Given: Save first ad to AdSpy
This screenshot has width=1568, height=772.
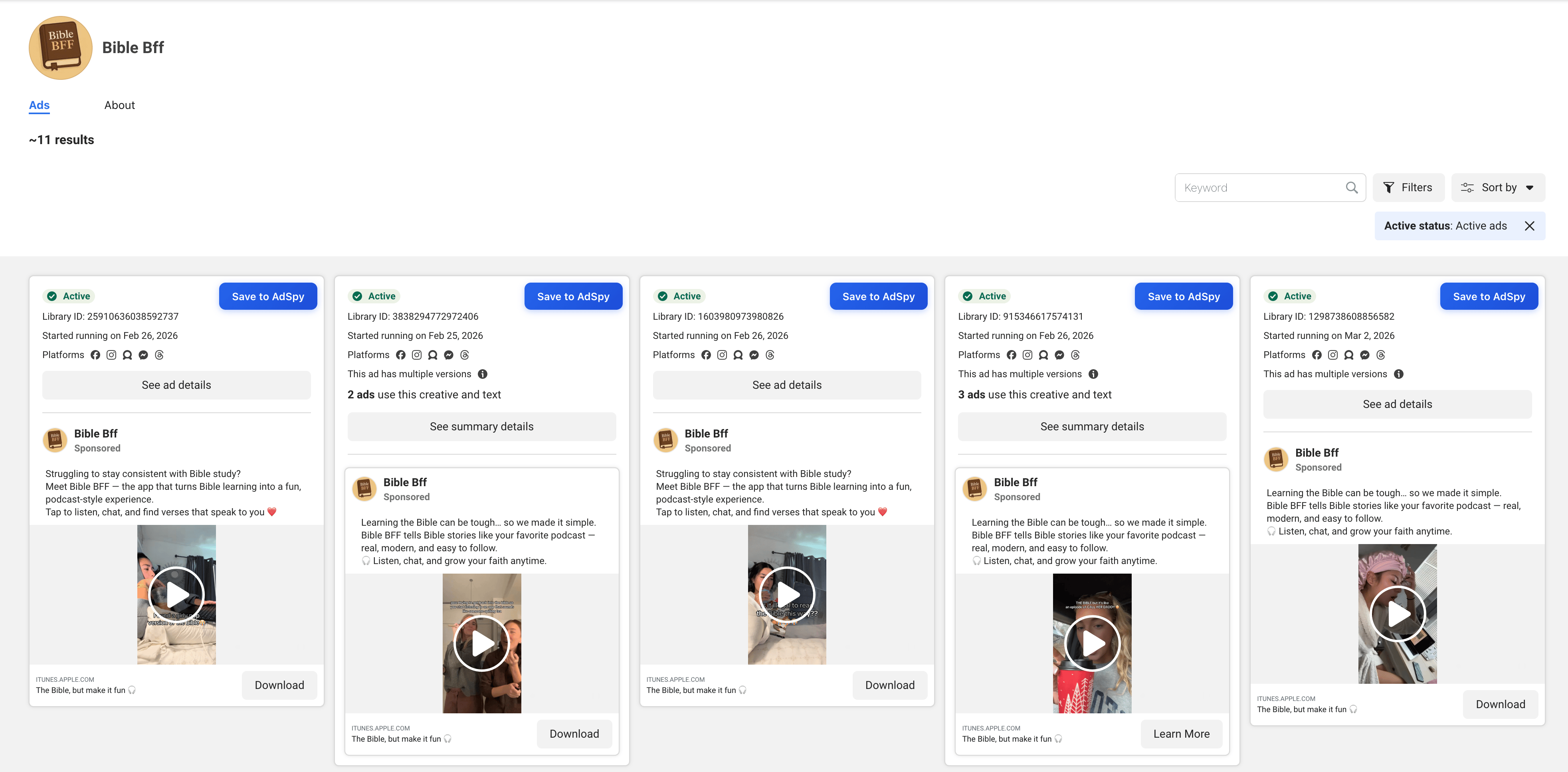Looking at the screenshot, I should (268, 297).
